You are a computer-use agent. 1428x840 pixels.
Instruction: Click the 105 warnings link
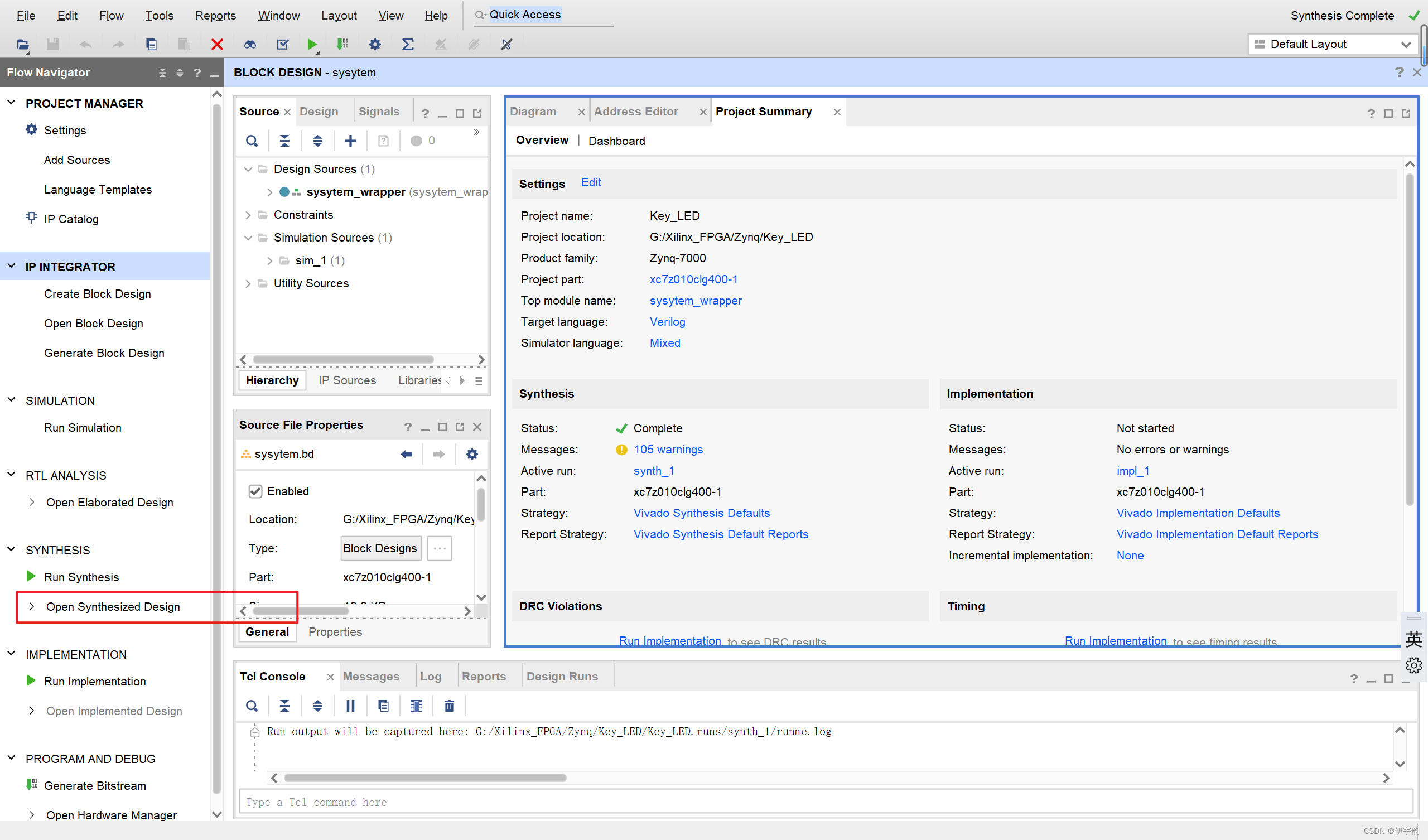(x=668, y=450)
